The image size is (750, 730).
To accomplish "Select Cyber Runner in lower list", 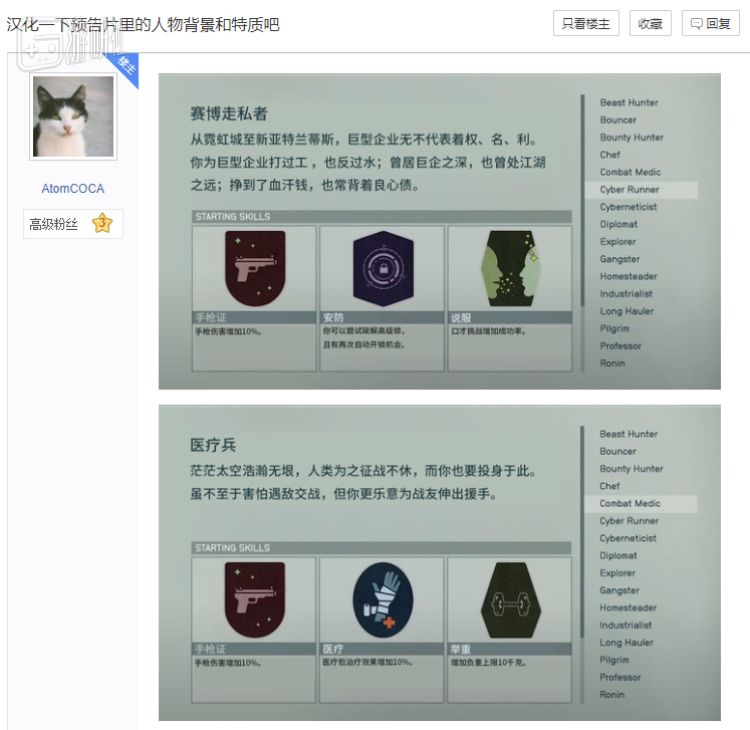I will pyautogui.click(x=629, y=521).
